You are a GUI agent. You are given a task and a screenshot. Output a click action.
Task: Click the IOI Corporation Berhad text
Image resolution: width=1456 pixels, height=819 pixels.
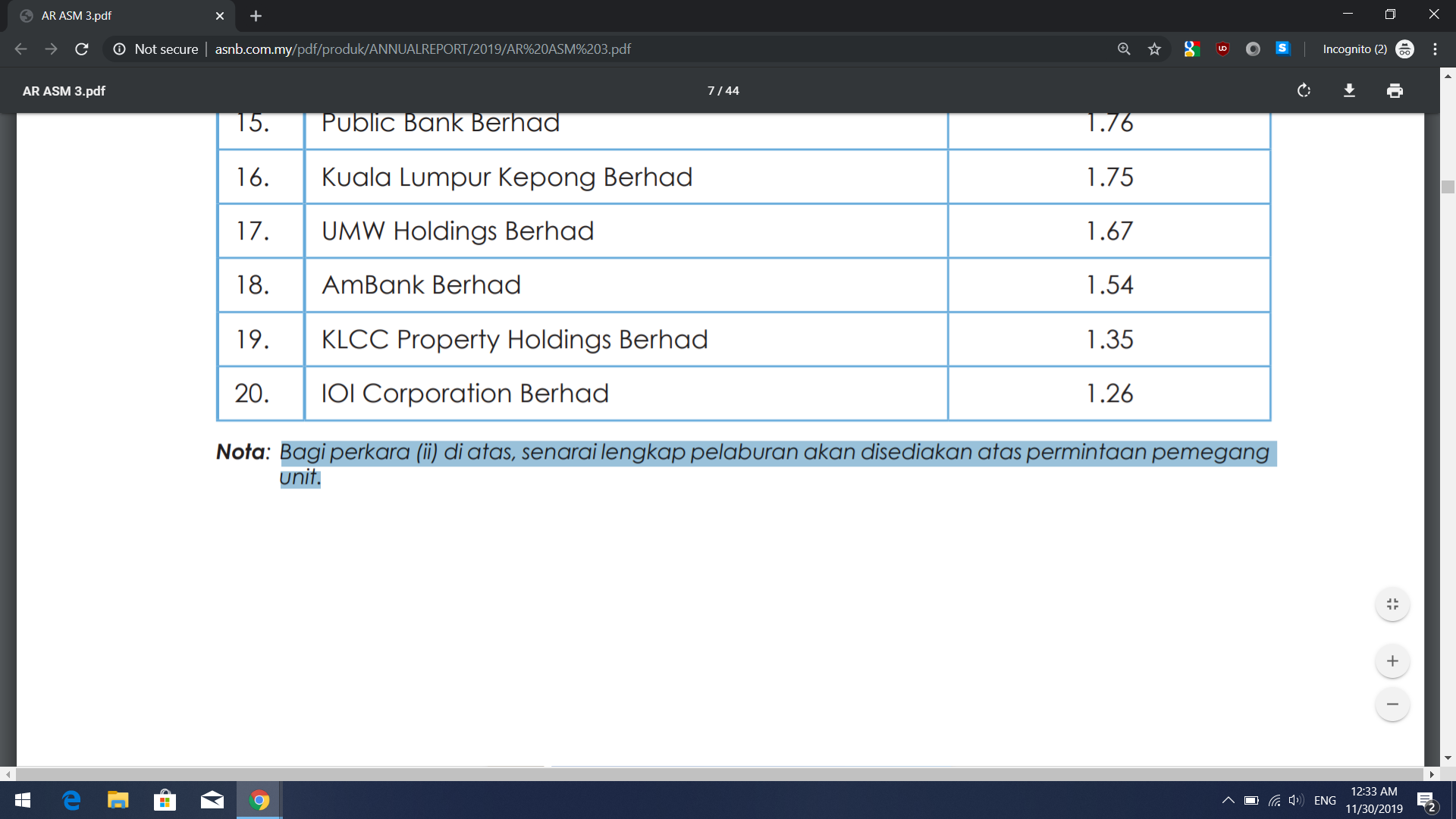(465, 394)
